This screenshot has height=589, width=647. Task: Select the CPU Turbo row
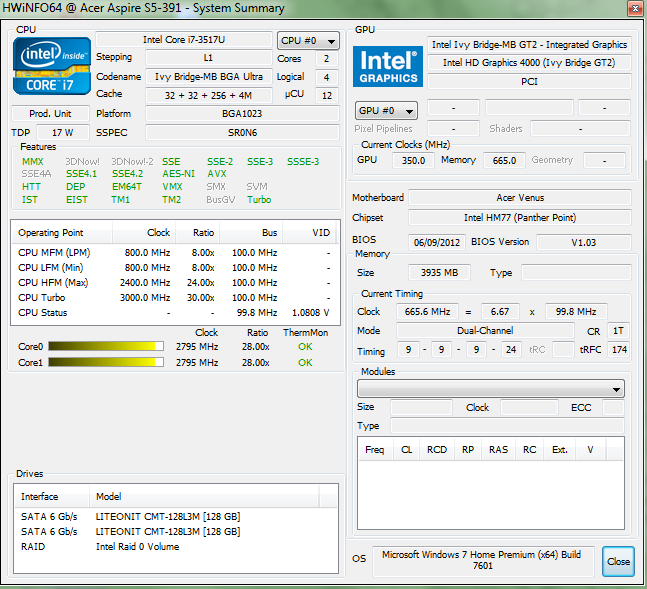click(x=174, y=298)
